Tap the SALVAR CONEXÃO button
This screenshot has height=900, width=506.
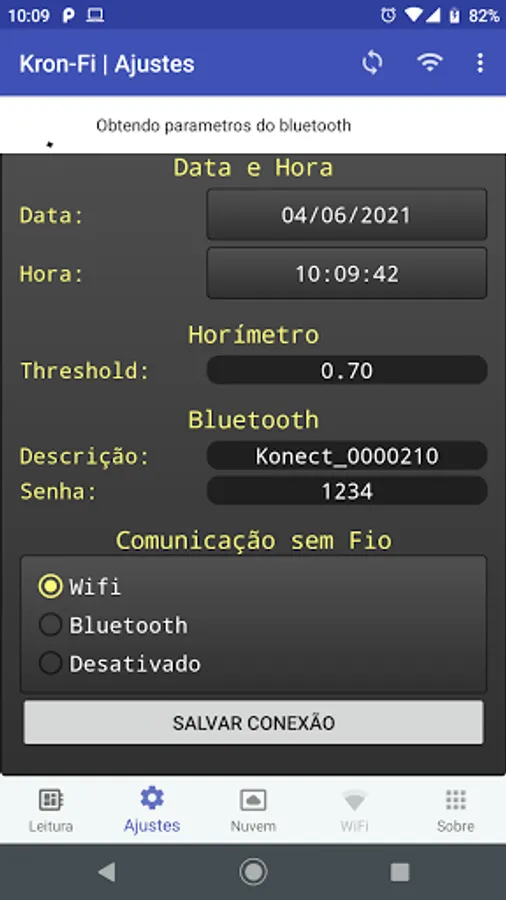(253, 723)
